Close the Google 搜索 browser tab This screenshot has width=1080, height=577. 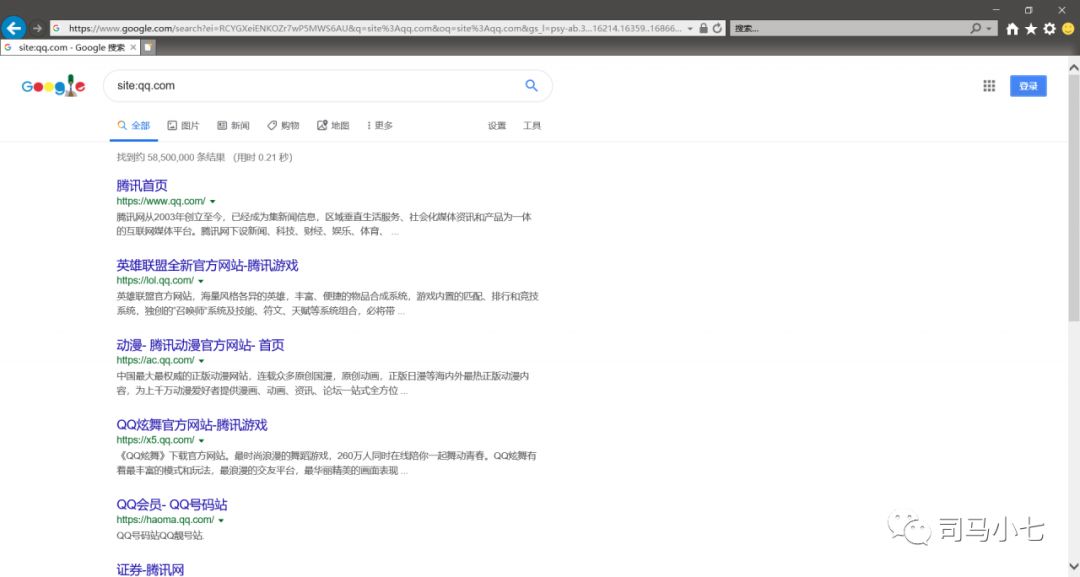[133, 47]
